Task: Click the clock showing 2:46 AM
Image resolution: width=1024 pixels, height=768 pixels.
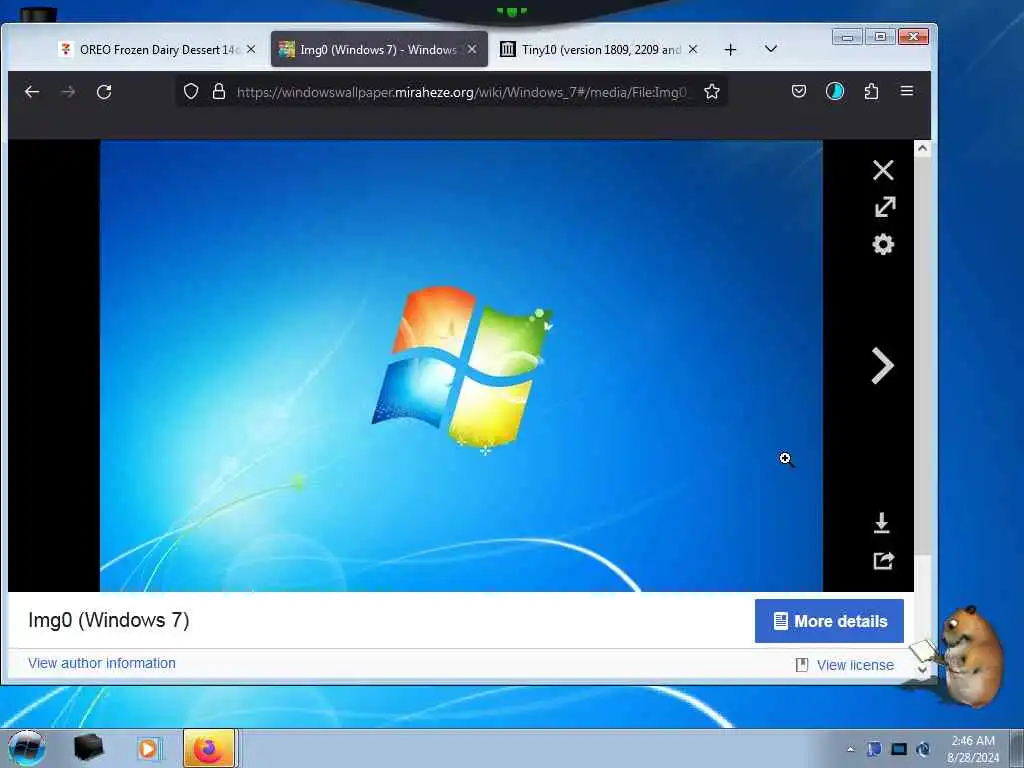Action: click(x=973, y=741)
